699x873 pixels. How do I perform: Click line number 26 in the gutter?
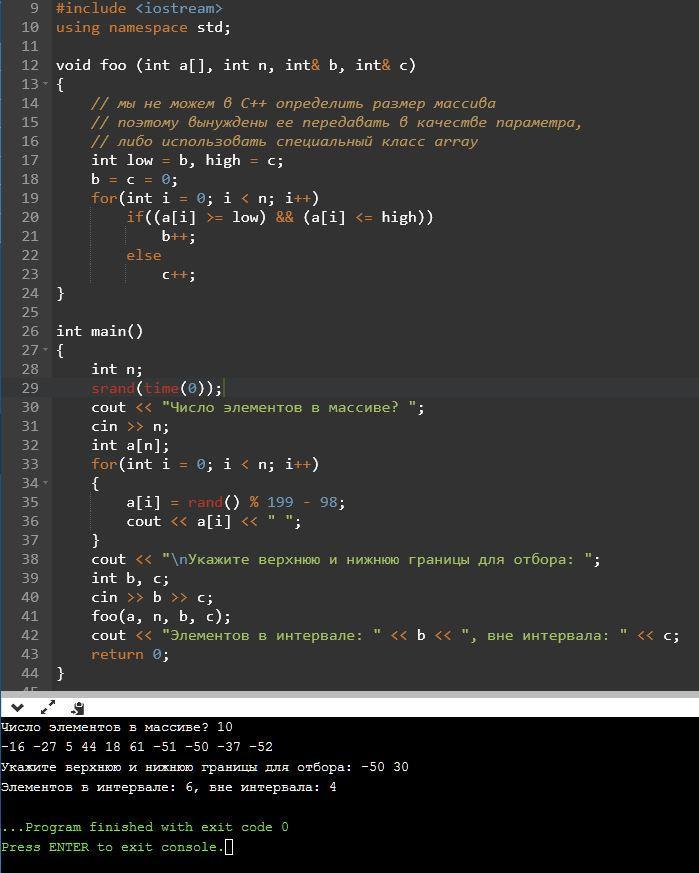[30, 331]
